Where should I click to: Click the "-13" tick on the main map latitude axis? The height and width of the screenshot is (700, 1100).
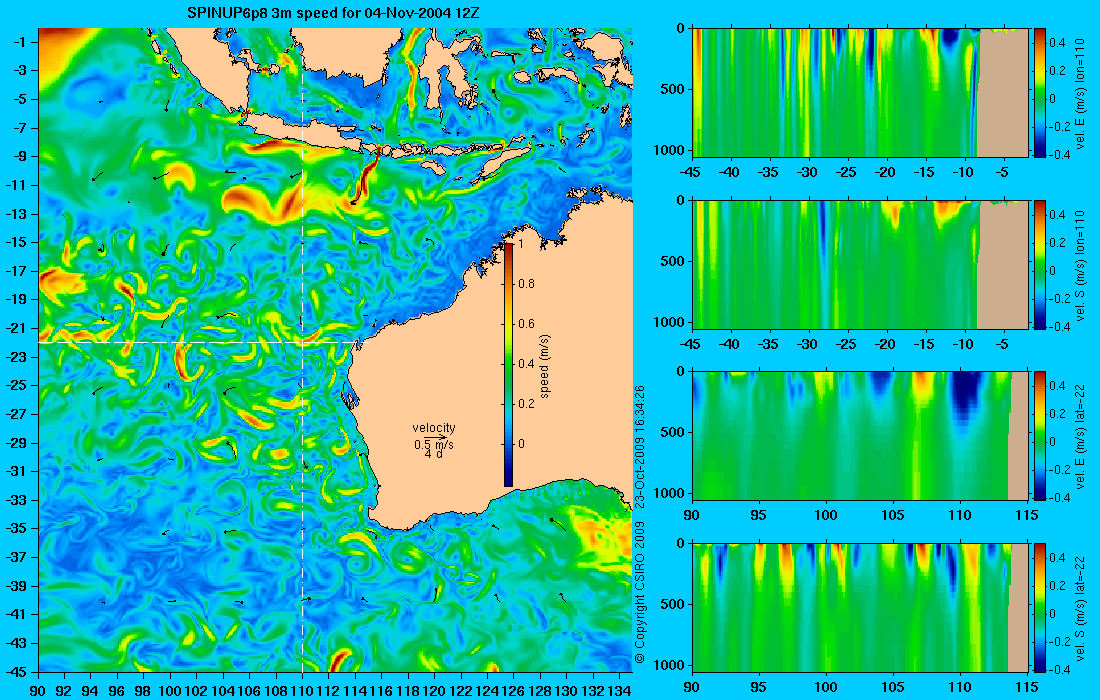(x=16, y=214)
